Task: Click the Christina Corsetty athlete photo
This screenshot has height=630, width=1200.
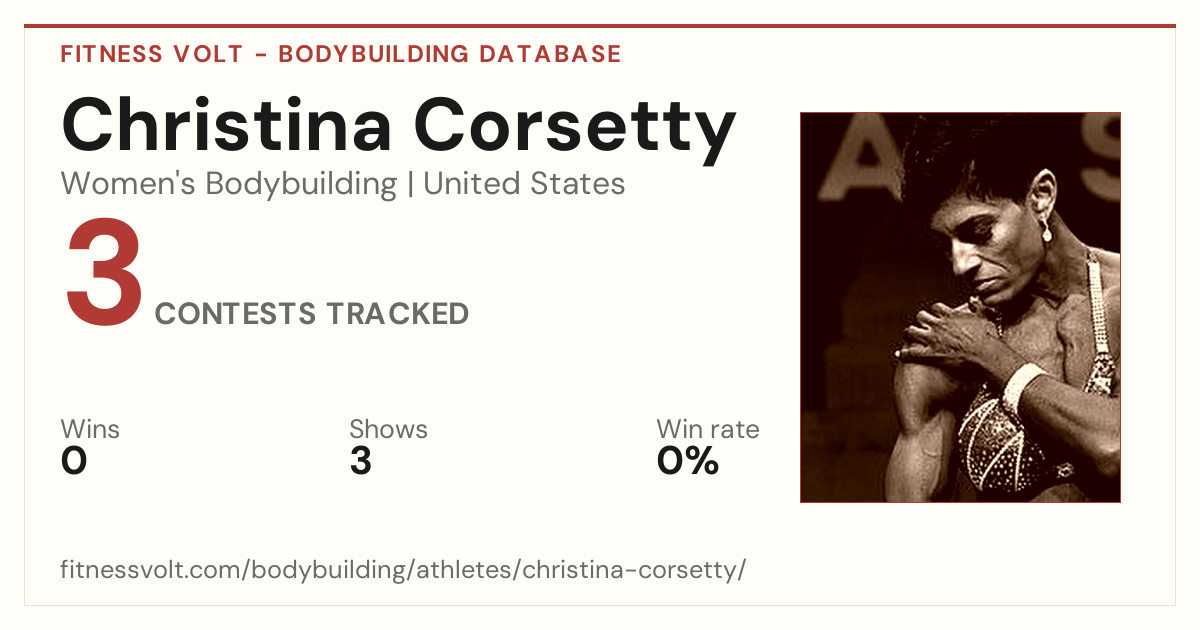Action: pyautogui.click(x=960, y=307)
